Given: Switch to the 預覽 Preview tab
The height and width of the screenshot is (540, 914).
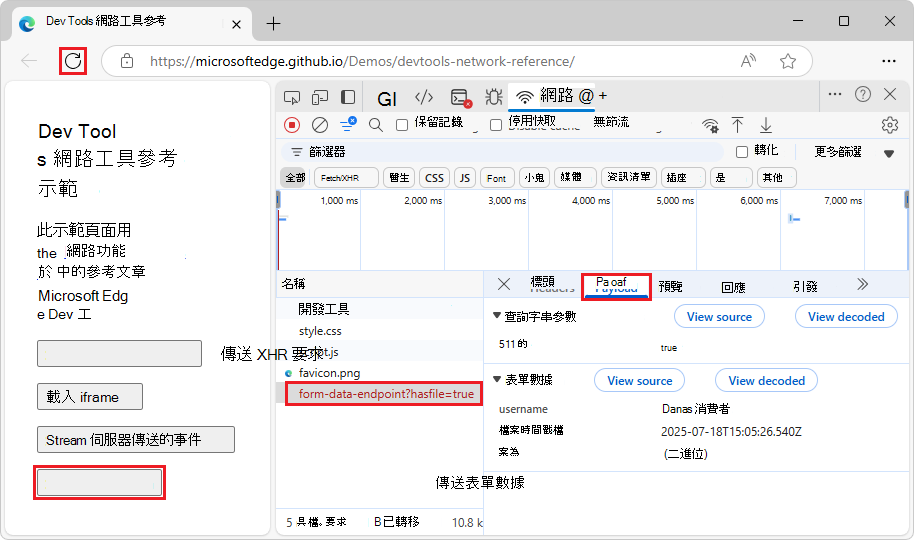Looking at the screenshot, I should [x=670, y=286].
